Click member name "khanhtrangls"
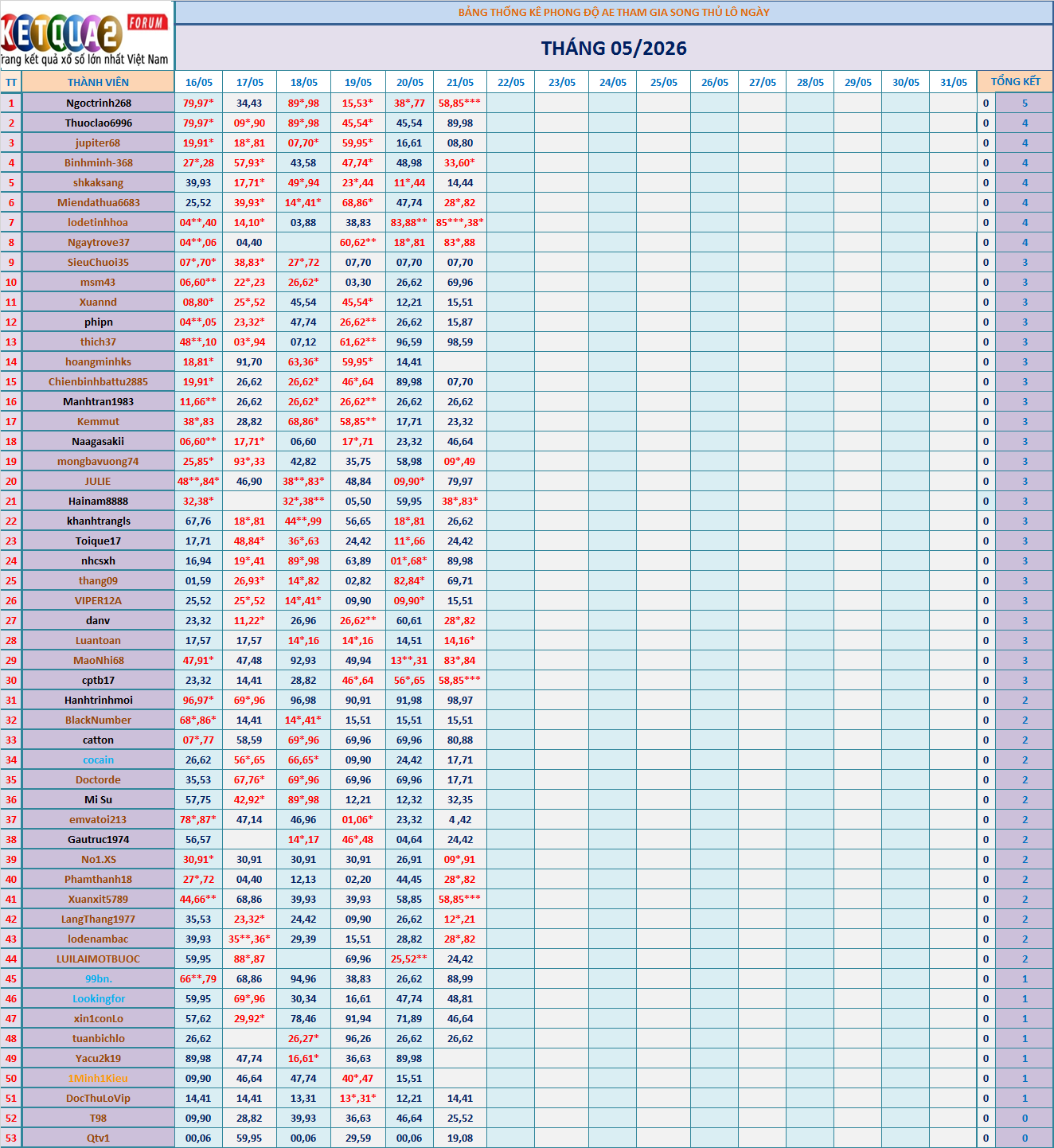The width and height of the screenshot is (1054, 1148). (99, 521)
